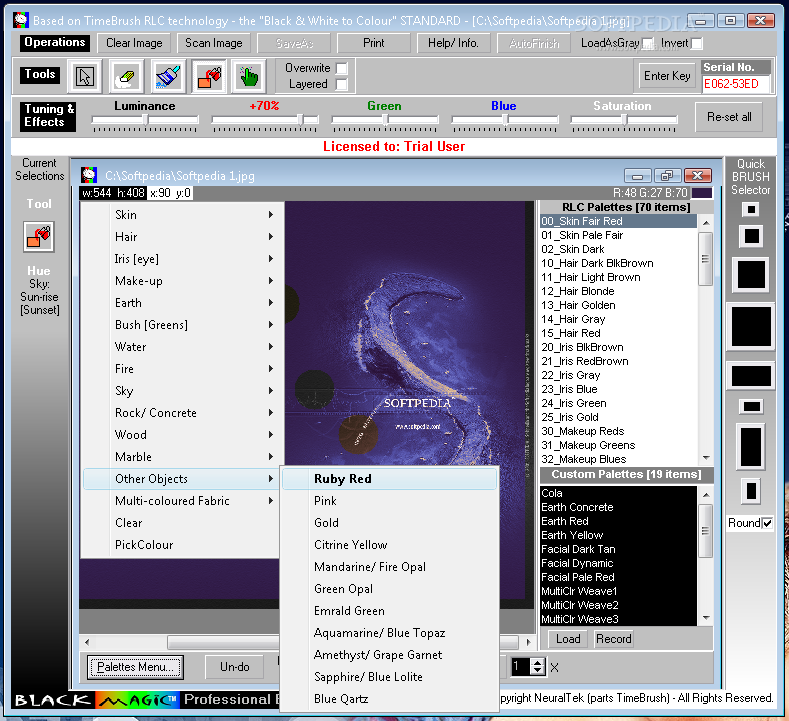Toggle the Layered checkbox
The width and height of the screenshot is (789, 721).
tap(342, 84)
